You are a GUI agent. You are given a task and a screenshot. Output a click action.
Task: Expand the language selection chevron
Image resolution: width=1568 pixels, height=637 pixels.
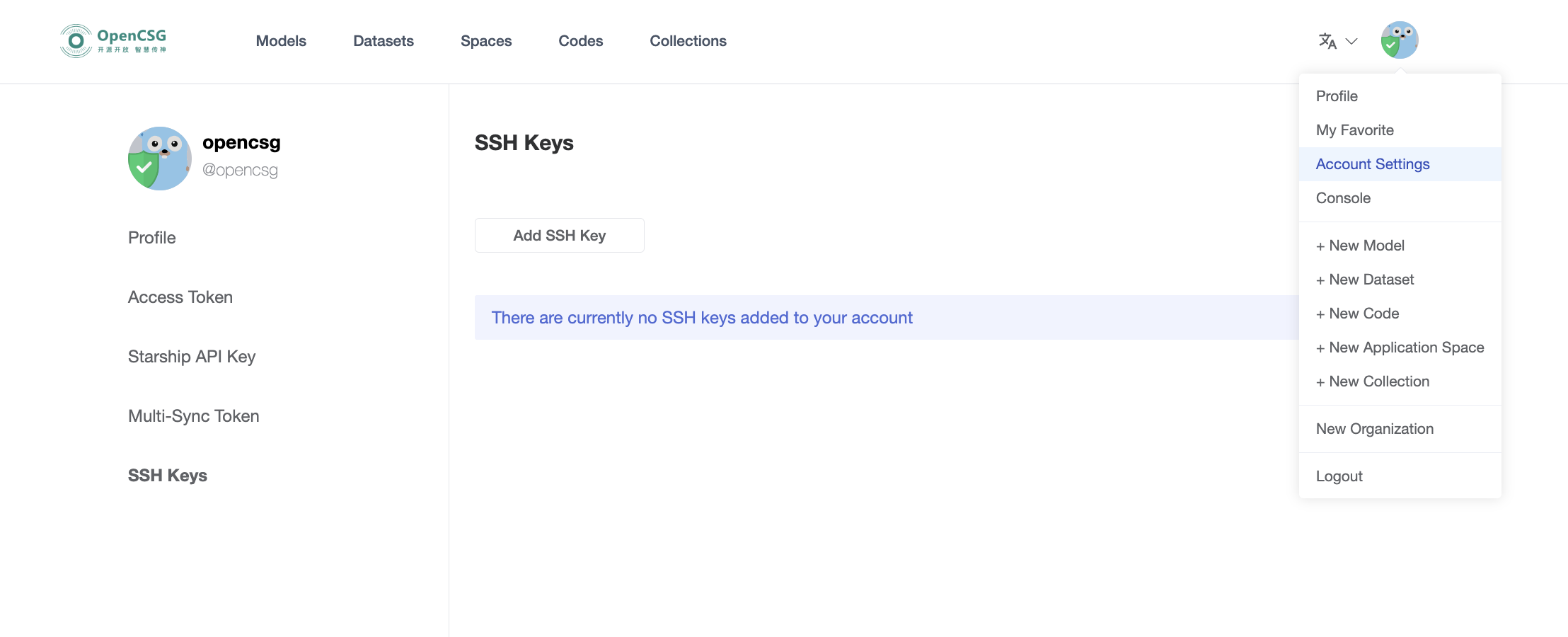[x=1351, y=42]
